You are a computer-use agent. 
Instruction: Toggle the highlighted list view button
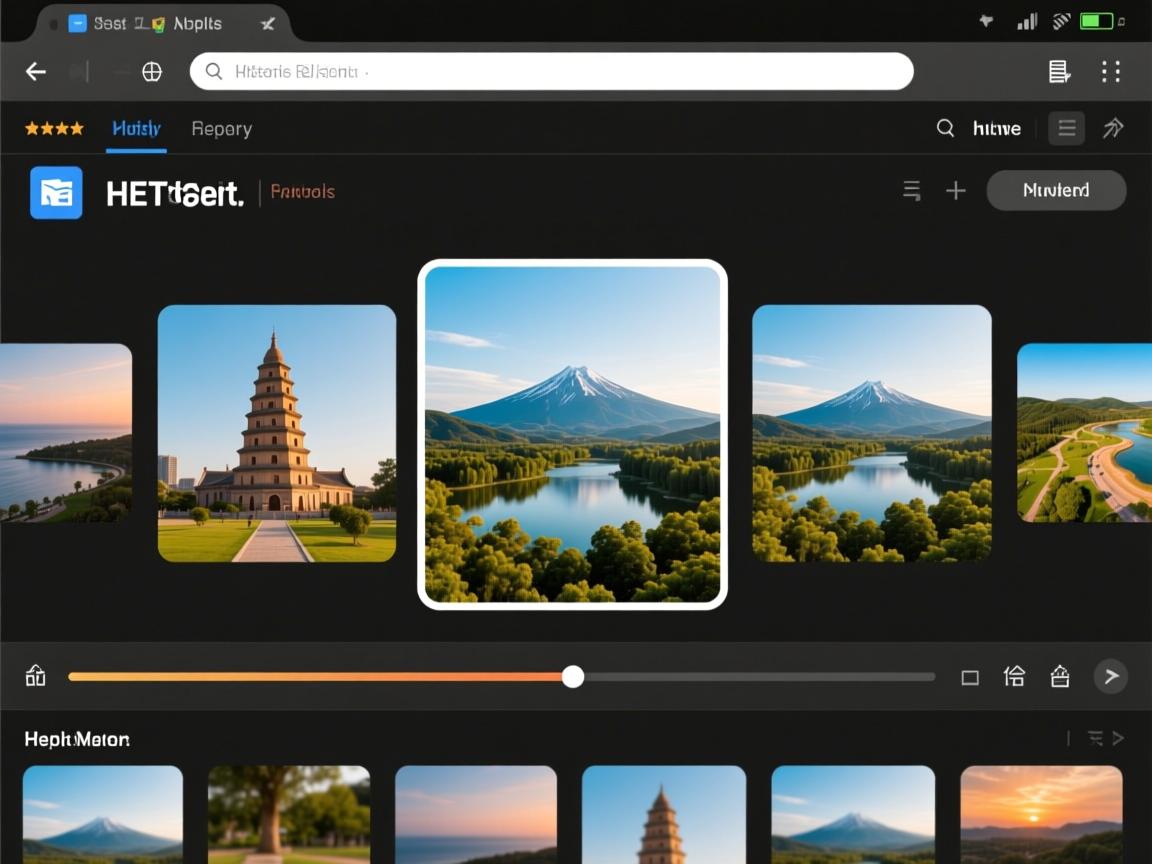[x=1066, y=128]
